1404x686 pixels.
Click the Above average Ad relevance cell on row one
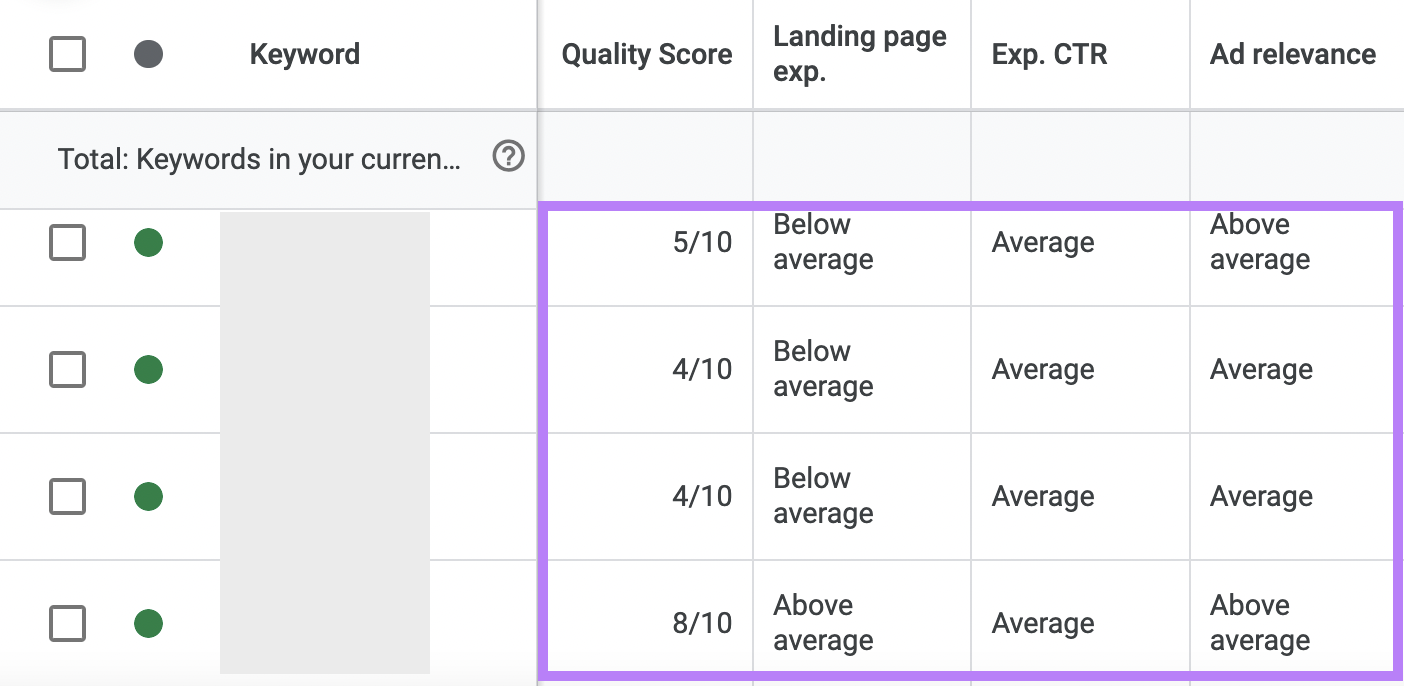click(x=1260, y=242)
